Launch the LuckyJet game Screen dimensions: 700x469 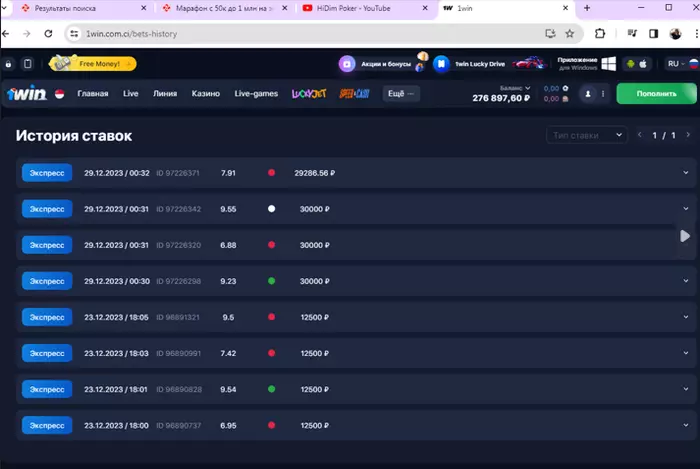click(x=309, y=94)
